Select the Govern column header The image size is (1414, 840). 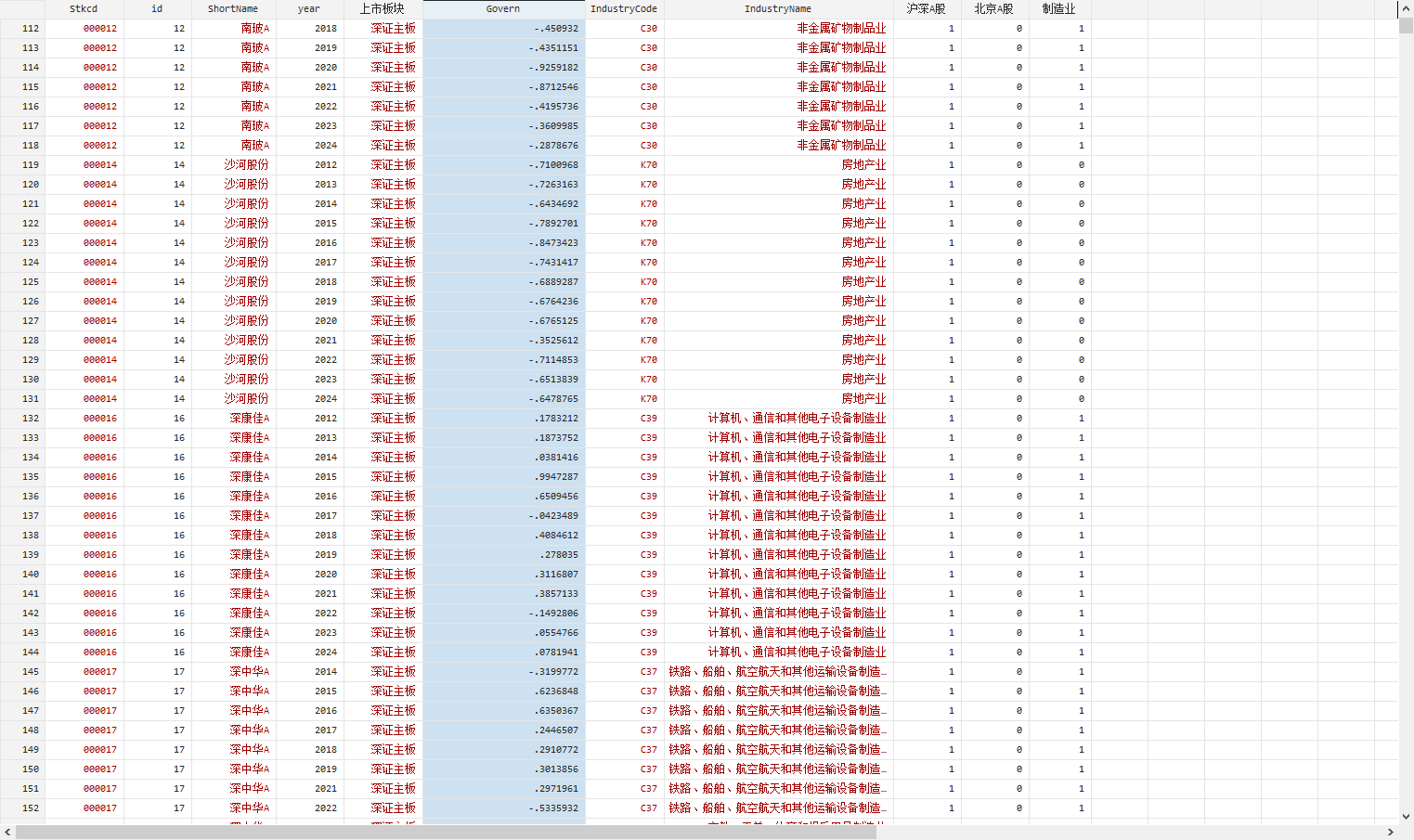[x=503, y=9]
